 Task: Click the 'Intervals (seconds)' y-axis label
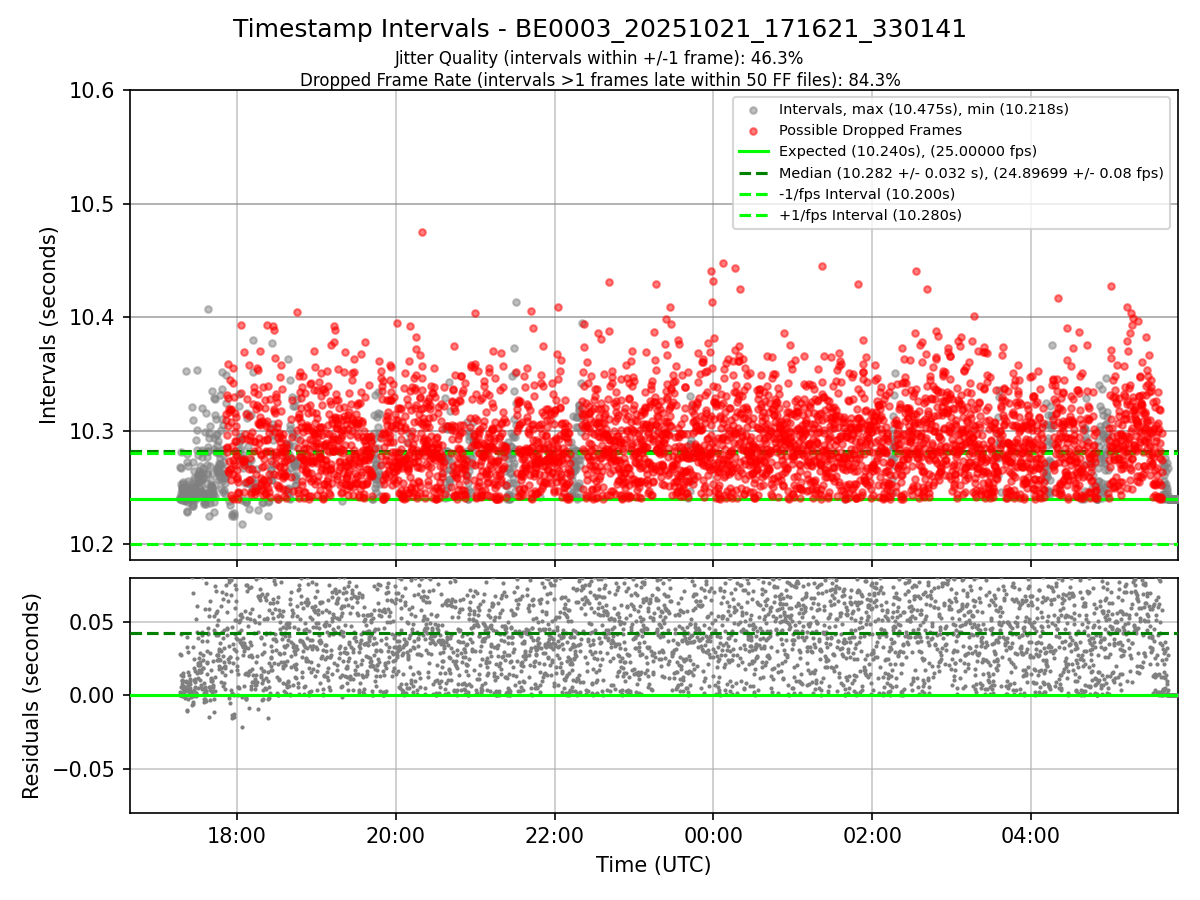[x=49, y=325]
